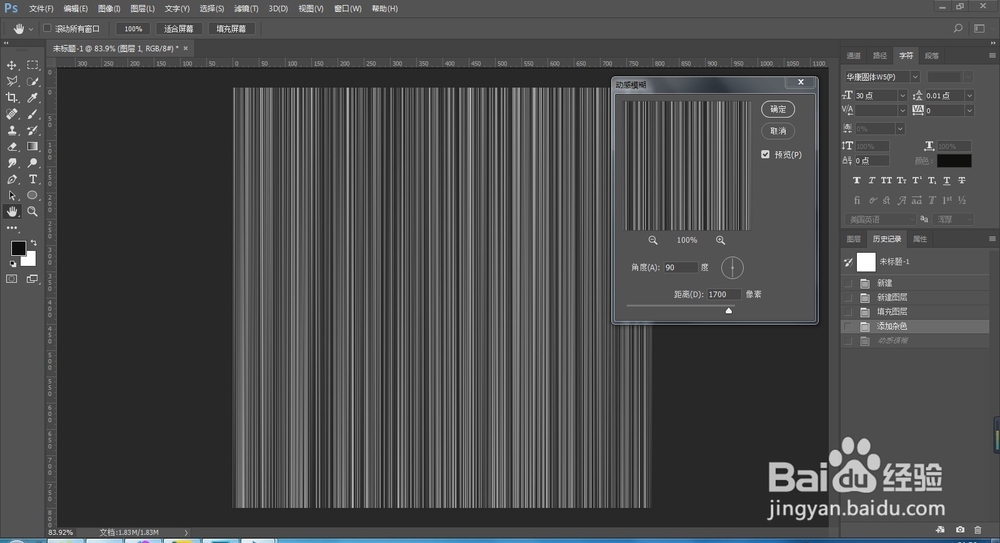Select the Brush tool
The height and width of the screenshot is (543, 1000).
point(33,114)
